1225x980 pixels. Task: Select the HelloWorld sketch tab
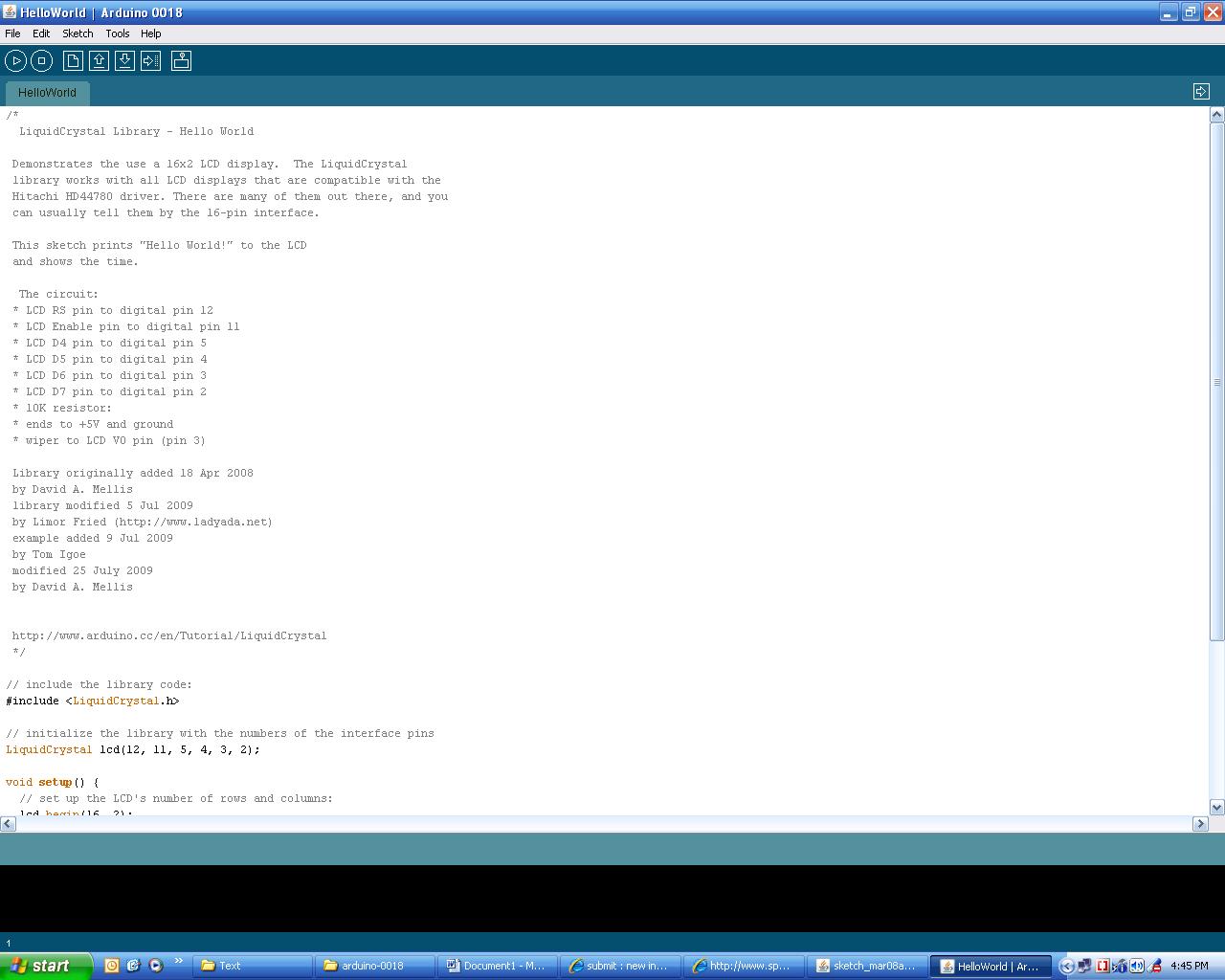point(47,93)
